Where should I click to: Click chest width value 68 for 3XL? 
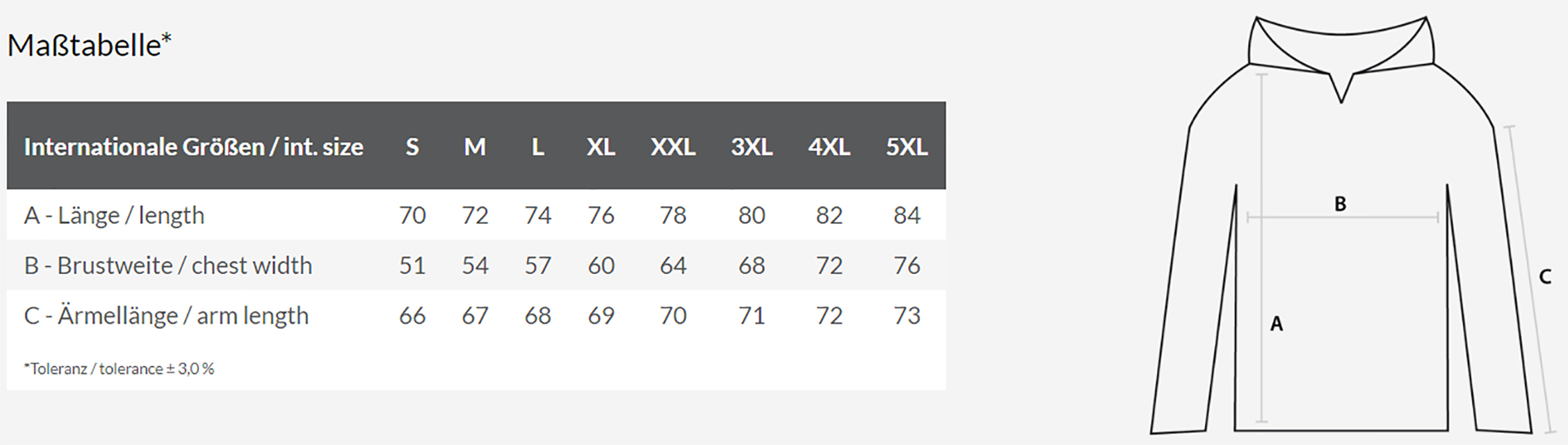[751, 266]
